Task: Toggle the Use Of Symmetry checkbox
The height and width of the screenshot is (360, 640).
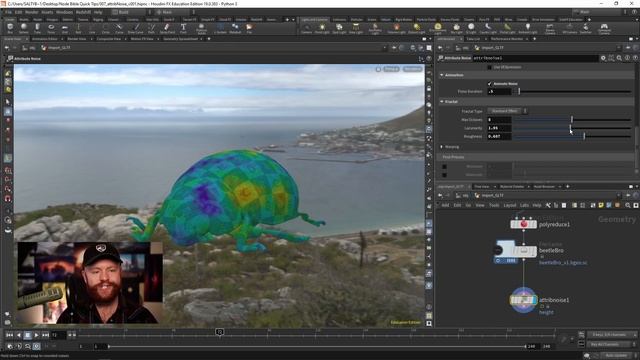Action: click(x=489, y=67)
